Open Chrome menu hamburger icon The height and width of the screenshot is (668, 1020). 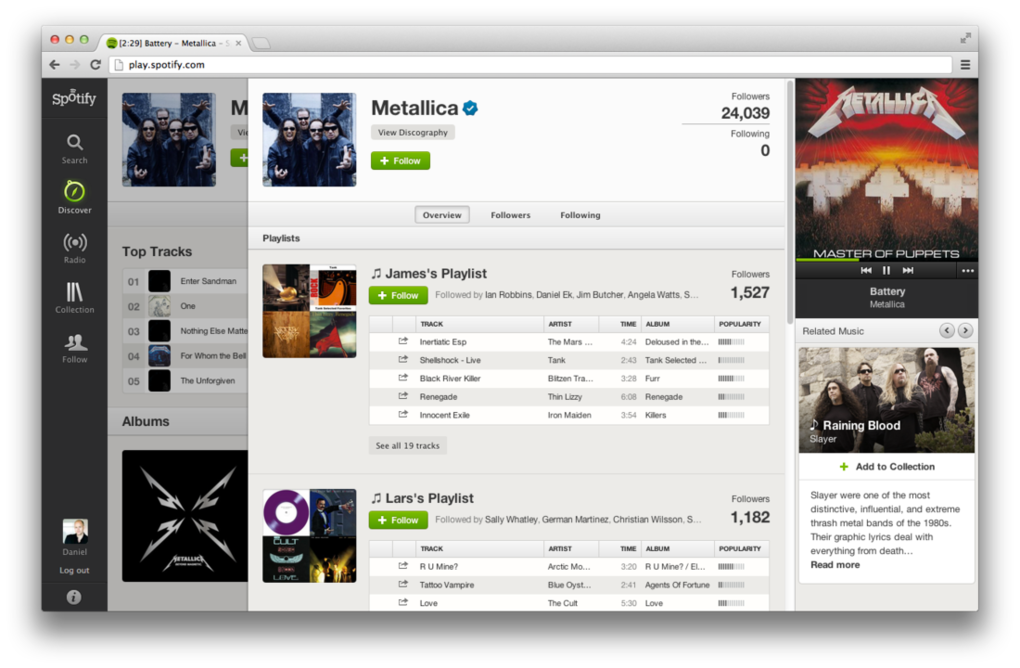pyautogui.click(x=965, y=64)
